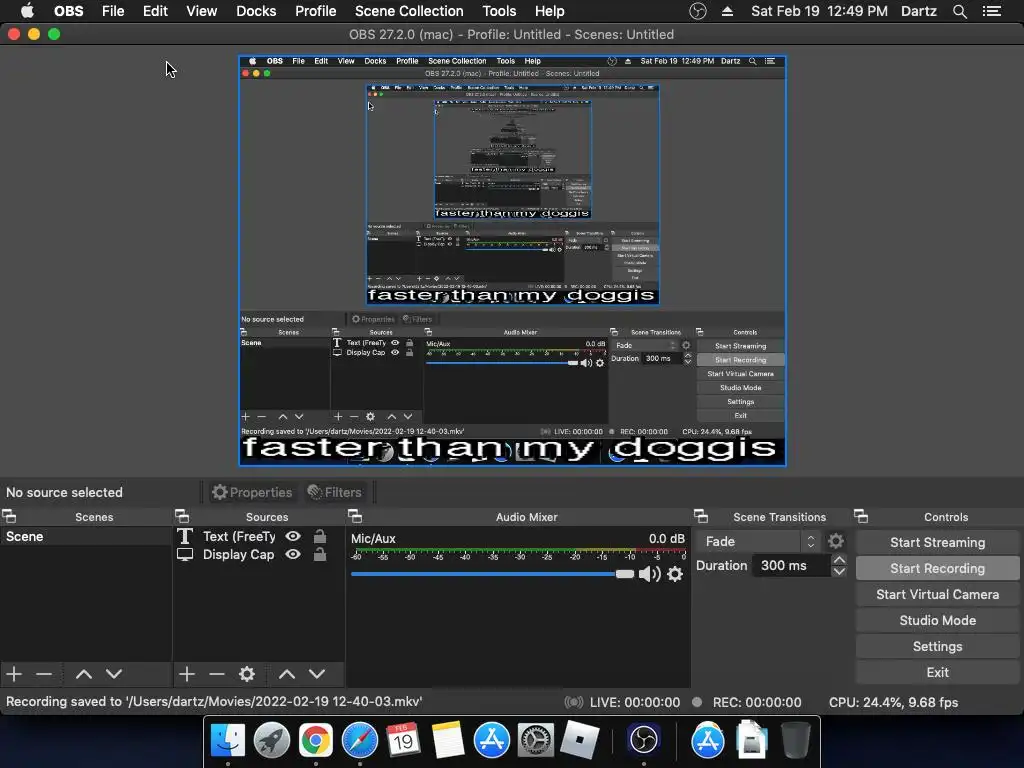Click the Duration 300 ms field
Image resolution: width=1024 pixels, height=768 pixels.
pyautogui.click(x=790, y=566)
